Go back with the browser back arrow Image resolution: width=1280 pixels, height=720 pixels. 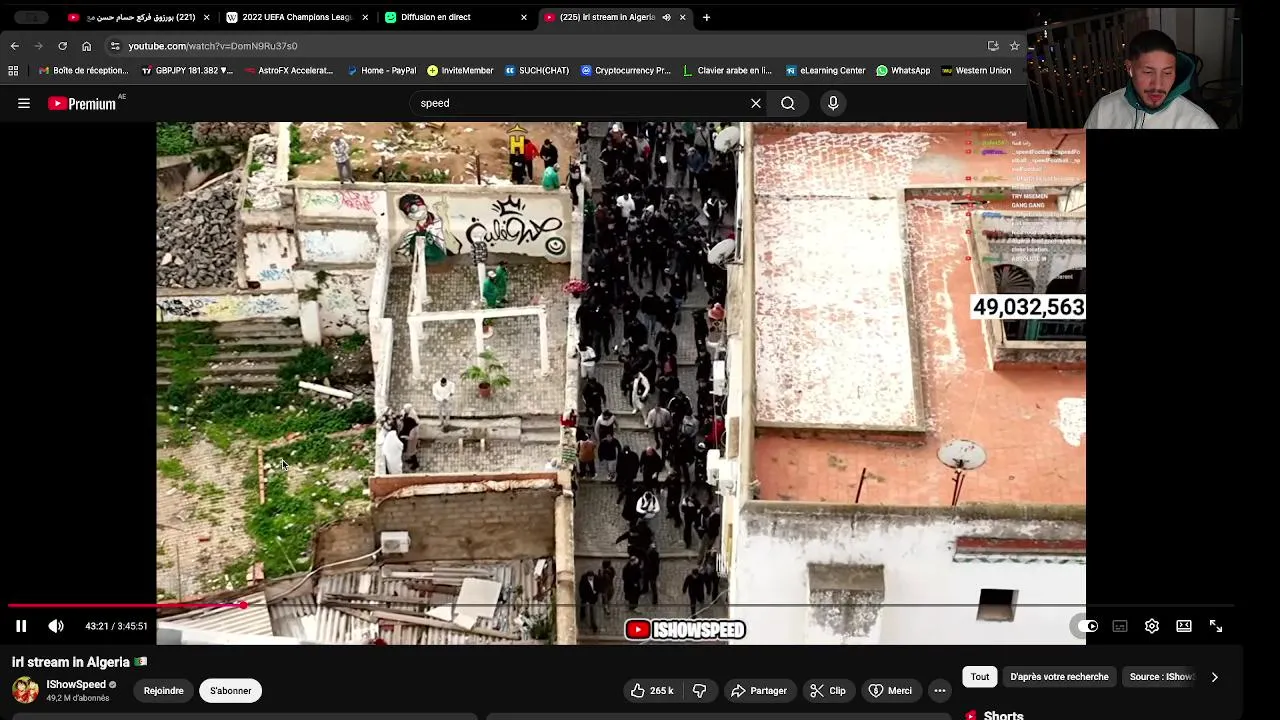(14, 46)
